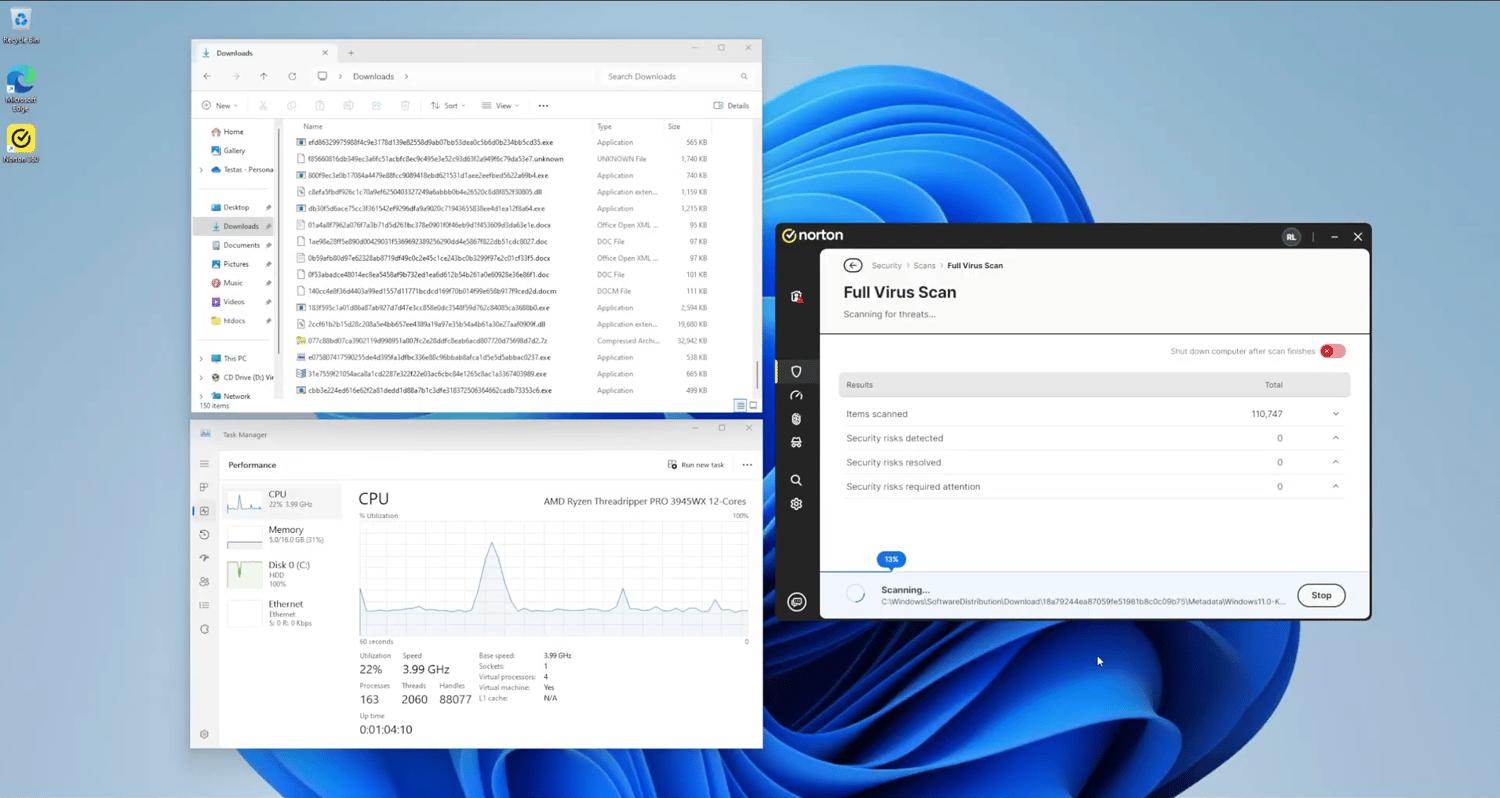Select the Microsoft Edge desktop icon
1500x798 pixels.
21,88
